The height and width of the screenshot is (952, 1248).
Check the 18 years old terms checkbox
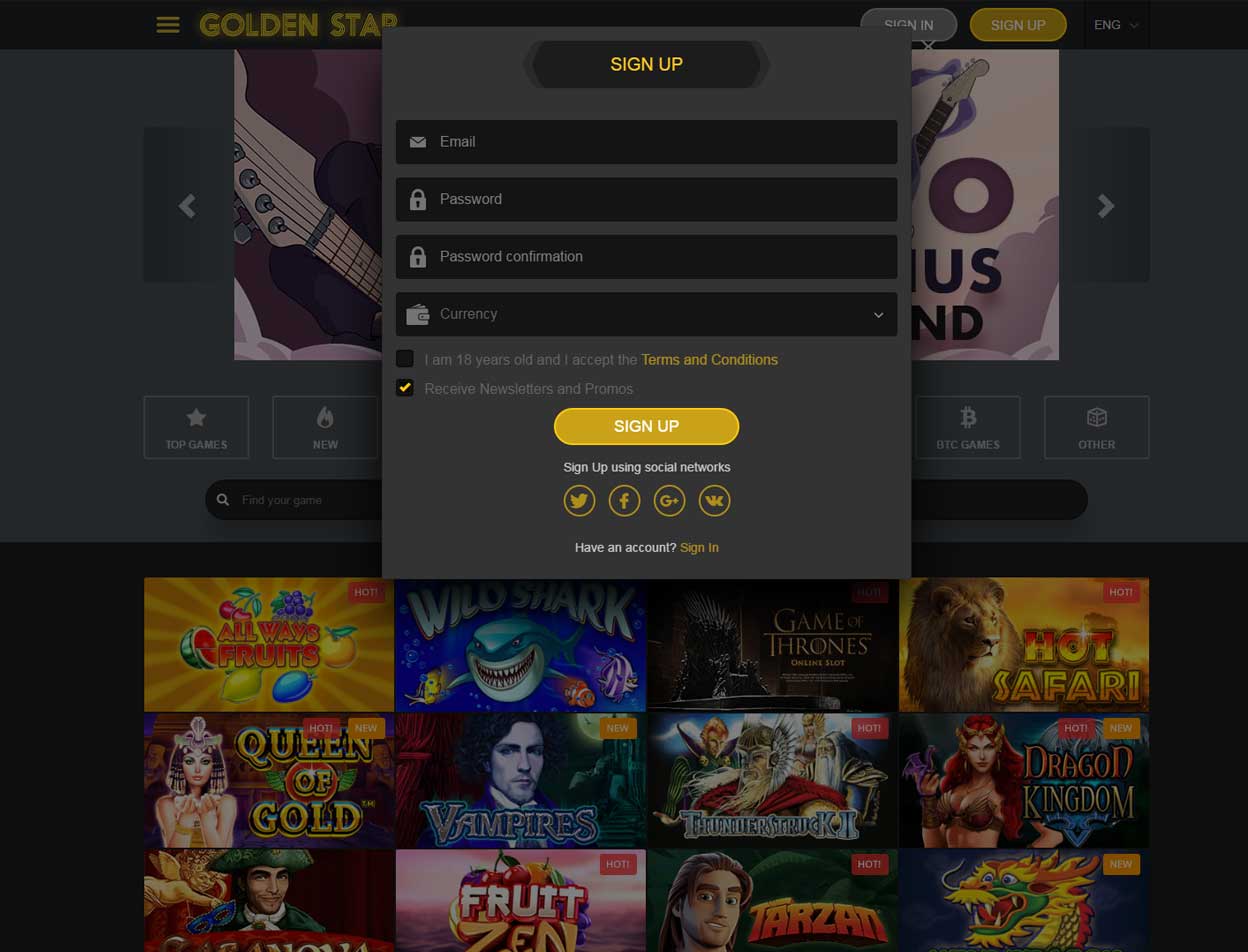[405, 358]
